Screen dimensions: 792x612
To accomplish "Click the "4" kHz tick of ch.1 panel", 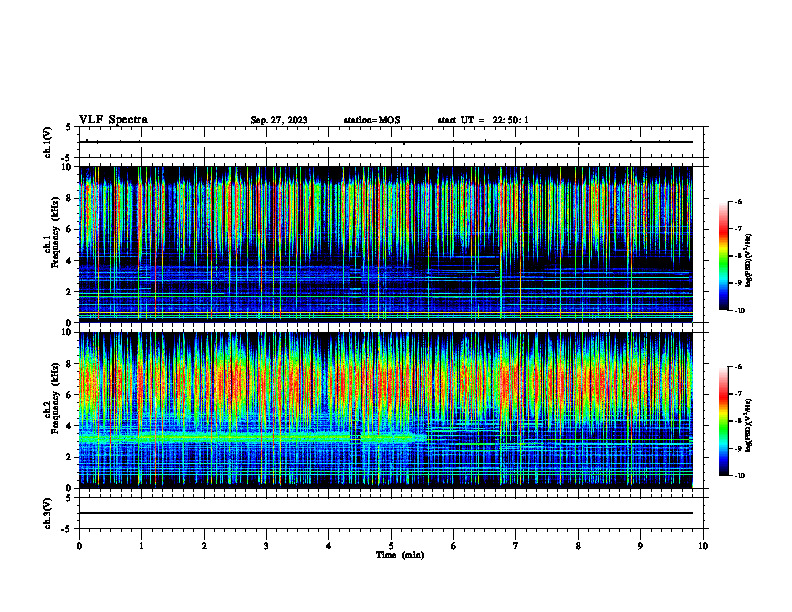I will (68, 261).
